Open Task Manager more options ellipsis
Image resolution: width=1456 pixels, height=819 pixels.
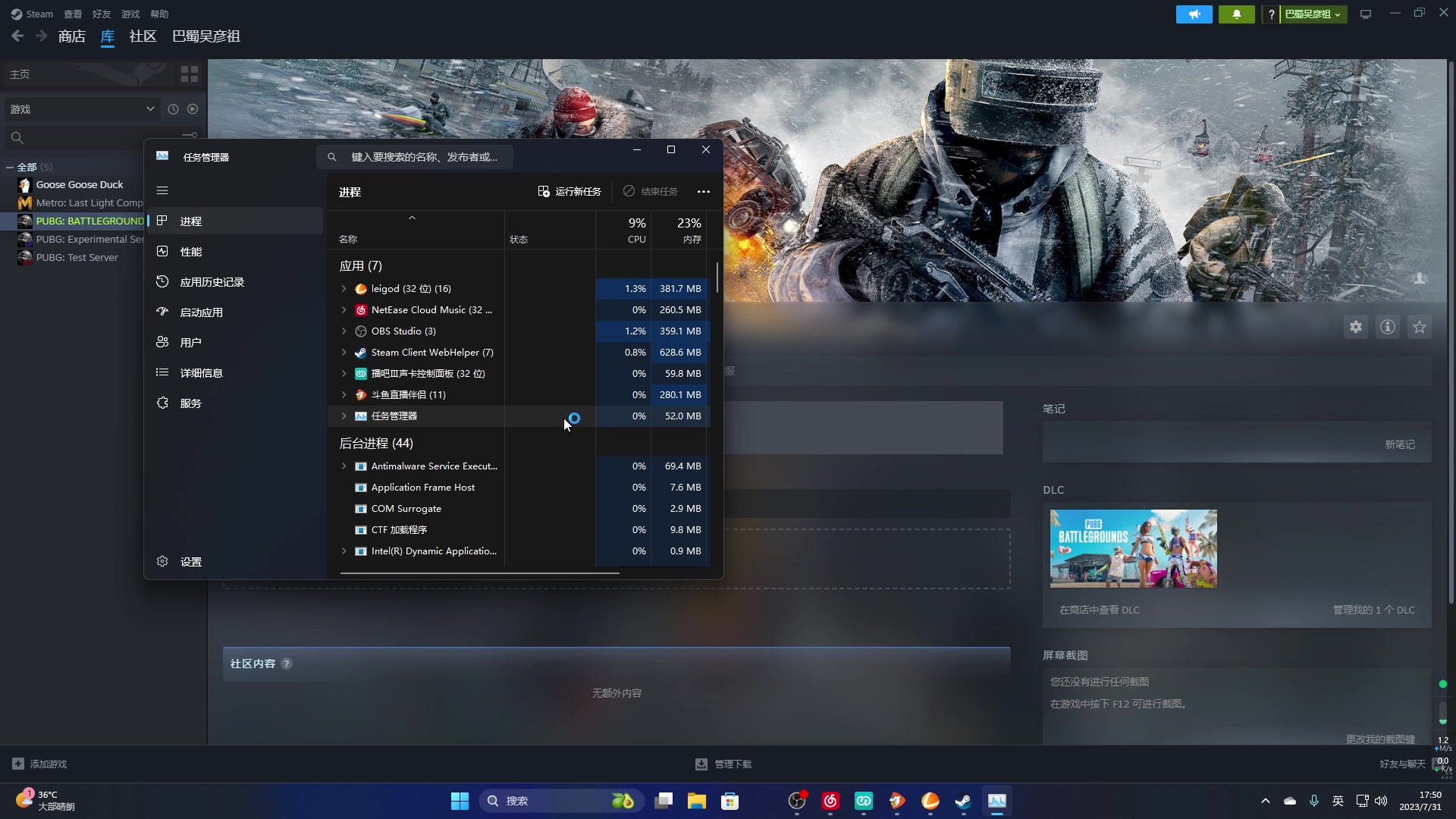pos(704,191)
